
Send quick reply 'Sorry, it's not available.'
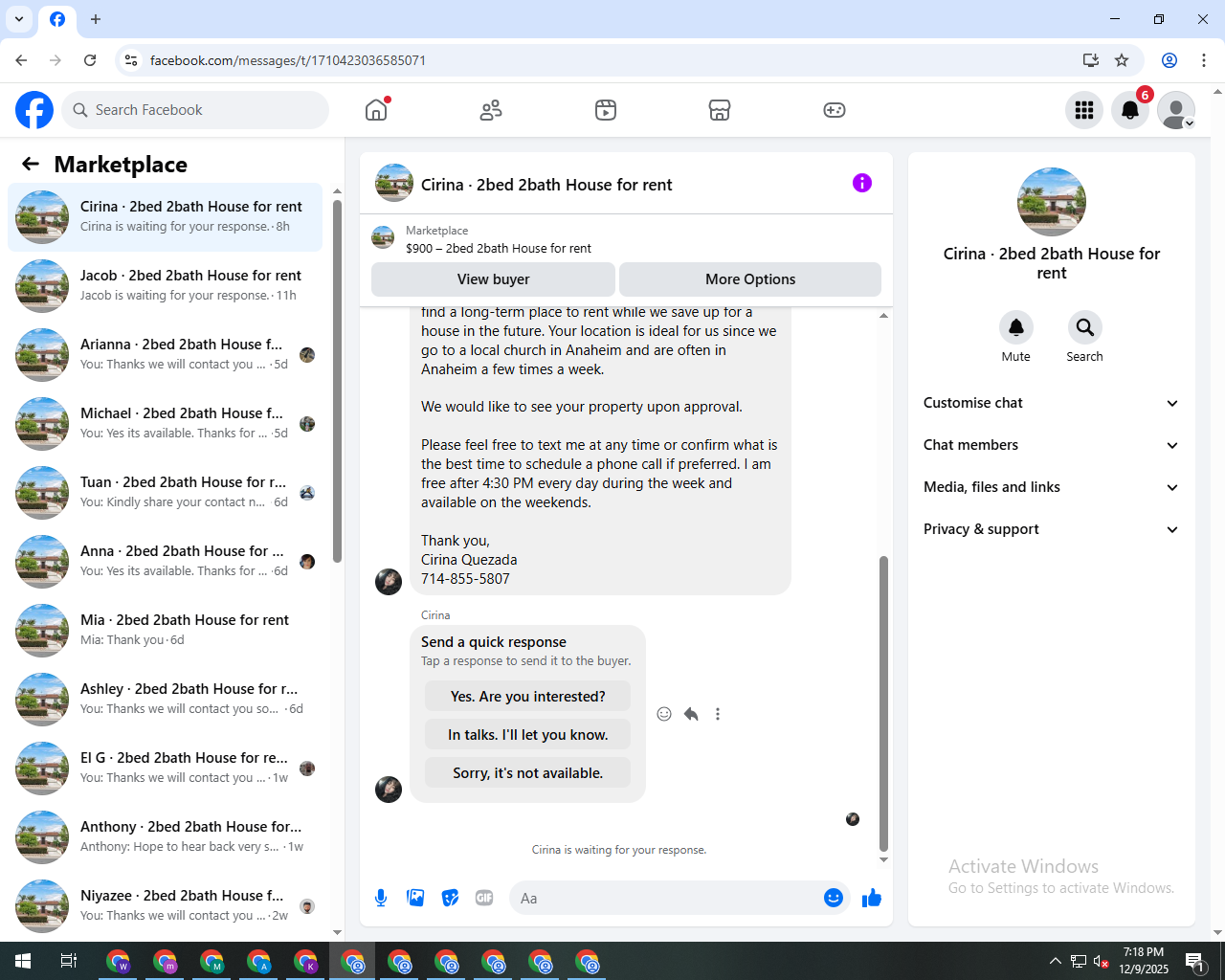click(x=528, y=773)
